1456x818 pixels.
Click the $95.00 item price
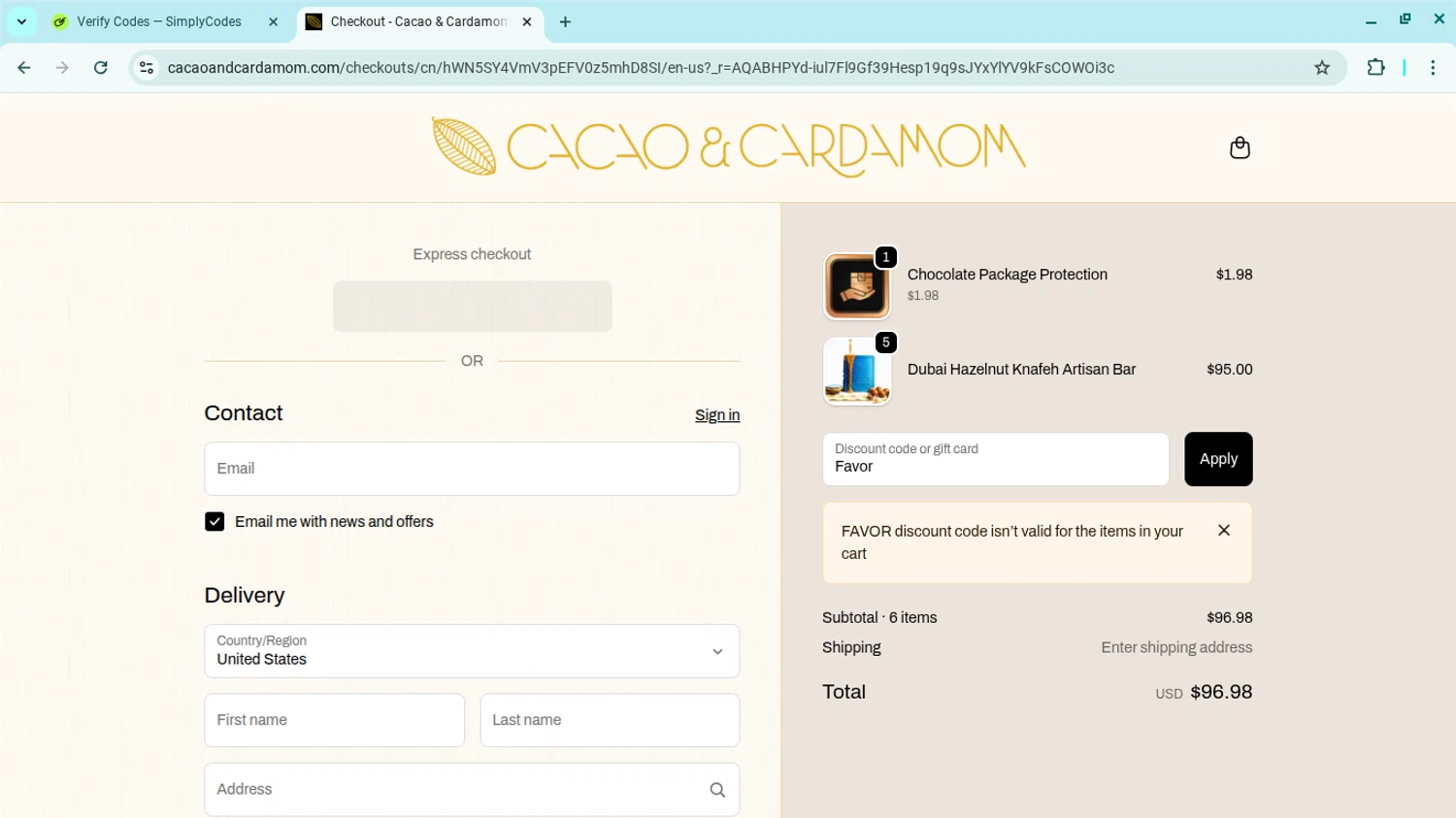1230,370
